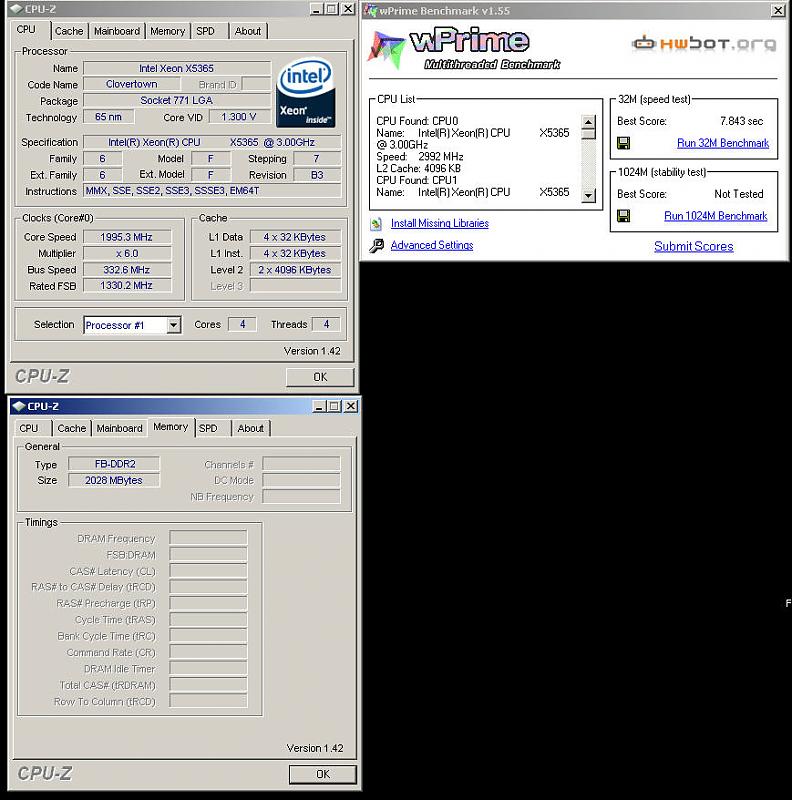This screenshot has width=792, height=800.
Task: Click the Run 32M Benchmark link
Action: [x=723, y=143]
